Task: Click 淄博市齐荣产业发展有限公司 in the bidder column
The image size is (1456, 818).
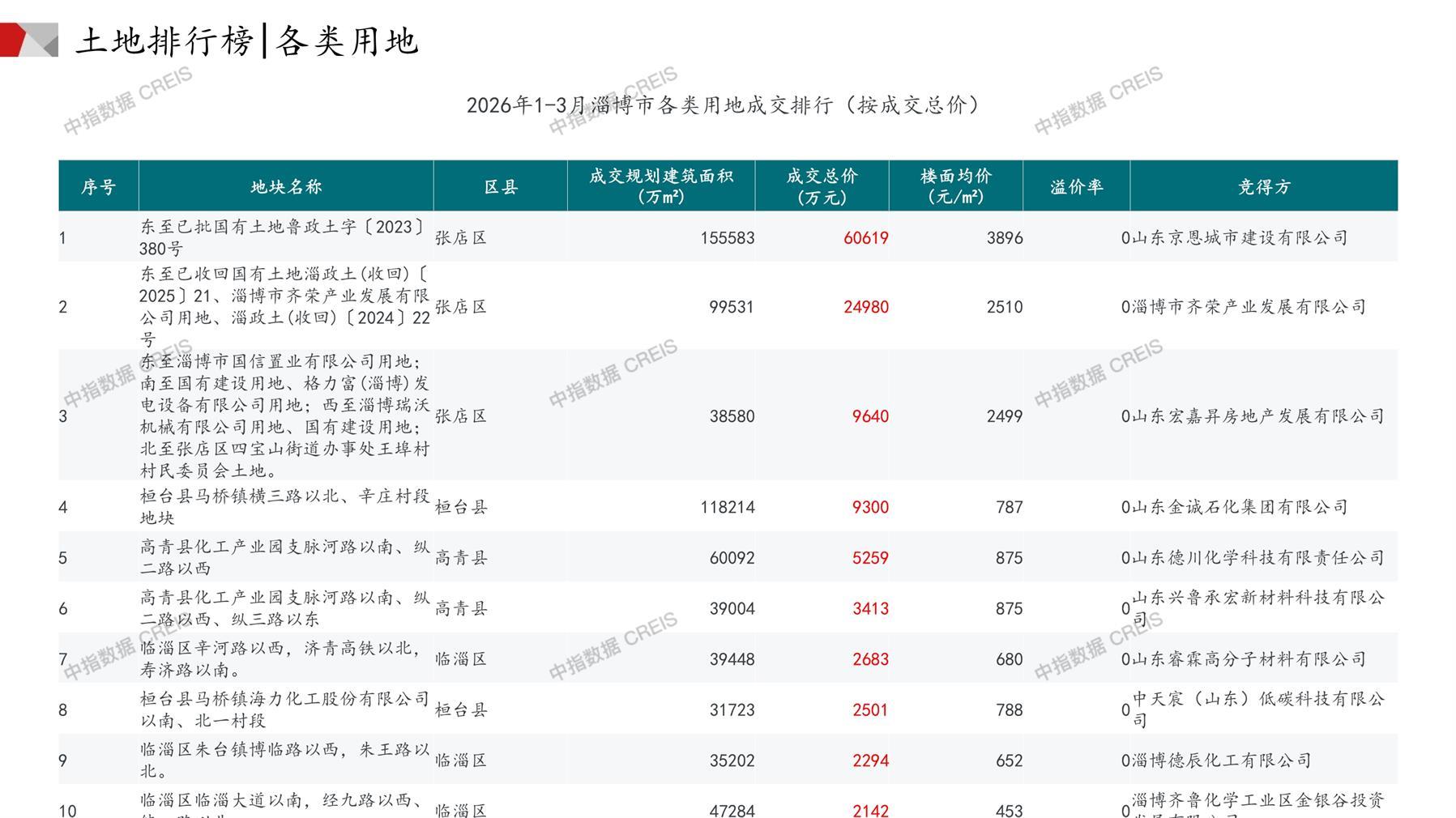Action: (x=1249, y=307)
